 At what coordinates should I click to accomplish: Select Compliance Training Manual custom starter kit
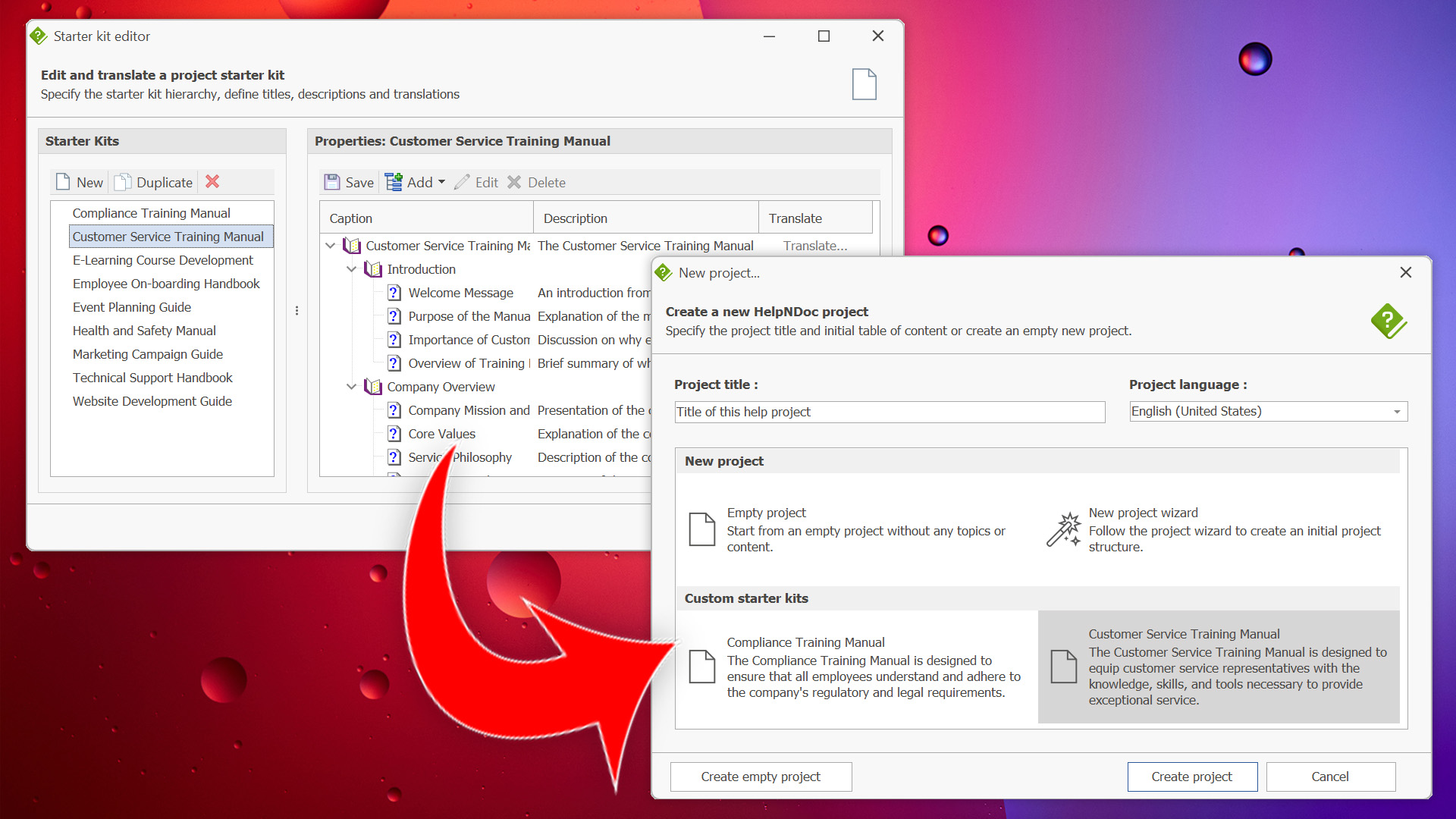click(857, 667)
